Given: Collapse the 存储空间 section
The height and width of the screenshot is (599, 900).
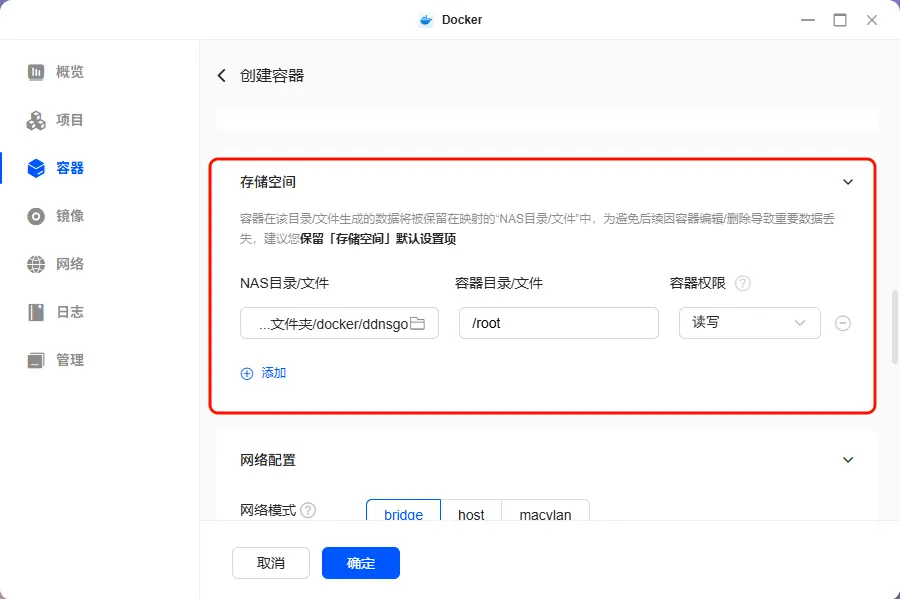Looking at the screenshot, I should [x=848, y=182].
